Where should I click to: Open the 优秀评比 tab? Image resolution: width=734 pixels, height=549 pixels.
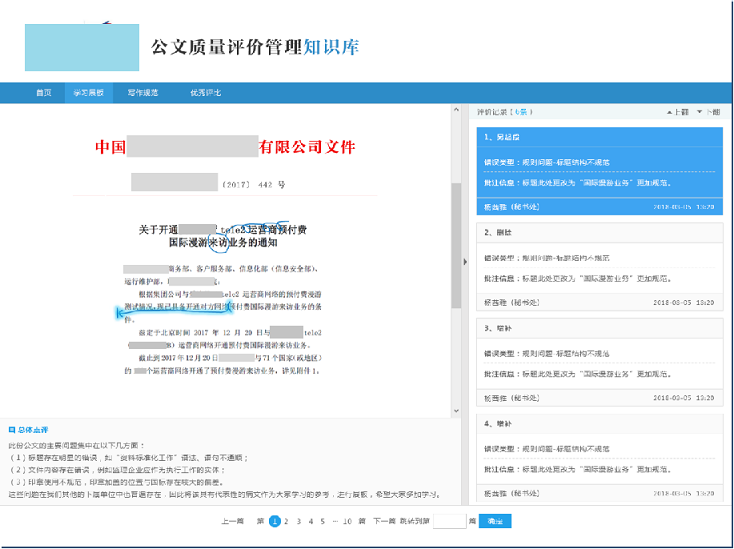tap(206, 92)
